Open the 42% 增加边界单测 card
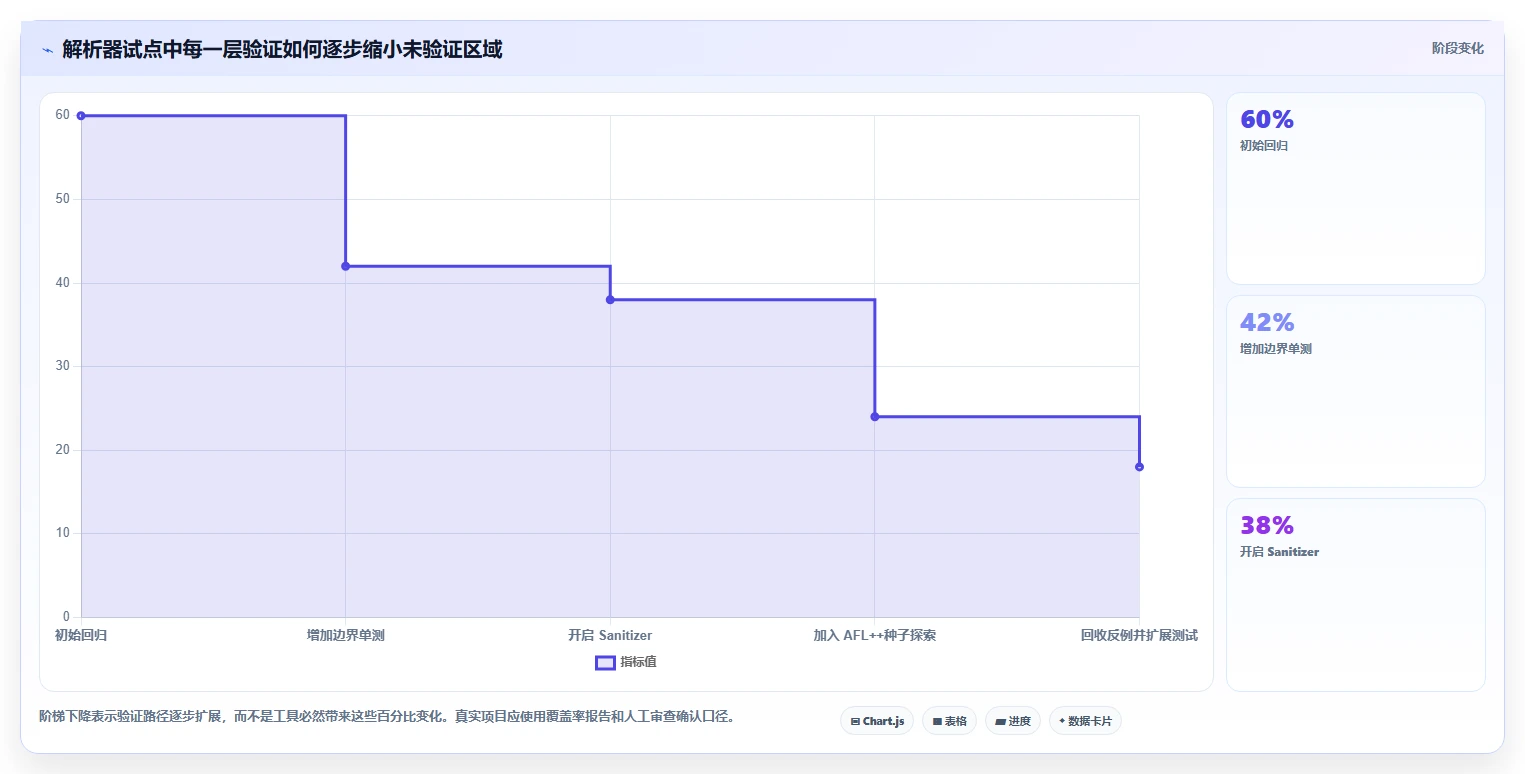Viewport: 1525px width, 774px height. (1355, 391)
